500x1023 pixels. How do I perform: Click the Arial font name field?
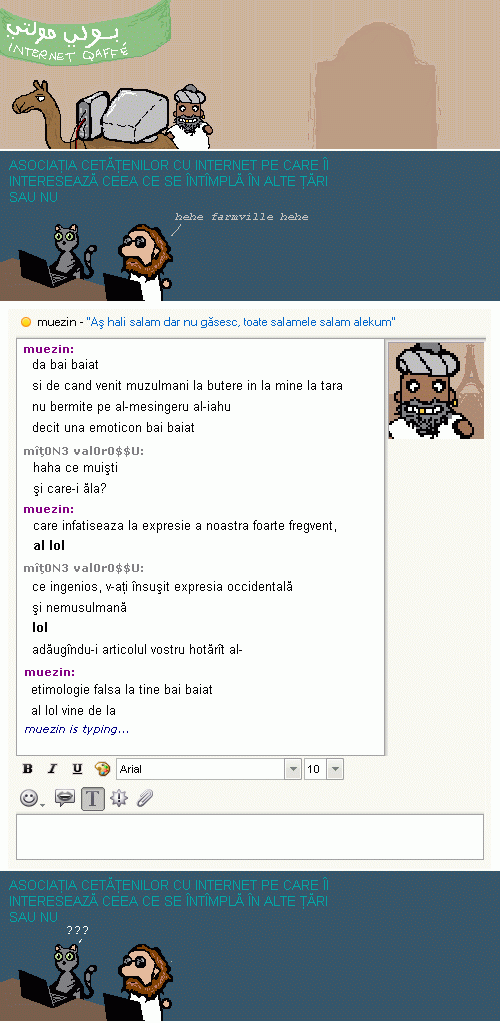click(x=201, y=769)
